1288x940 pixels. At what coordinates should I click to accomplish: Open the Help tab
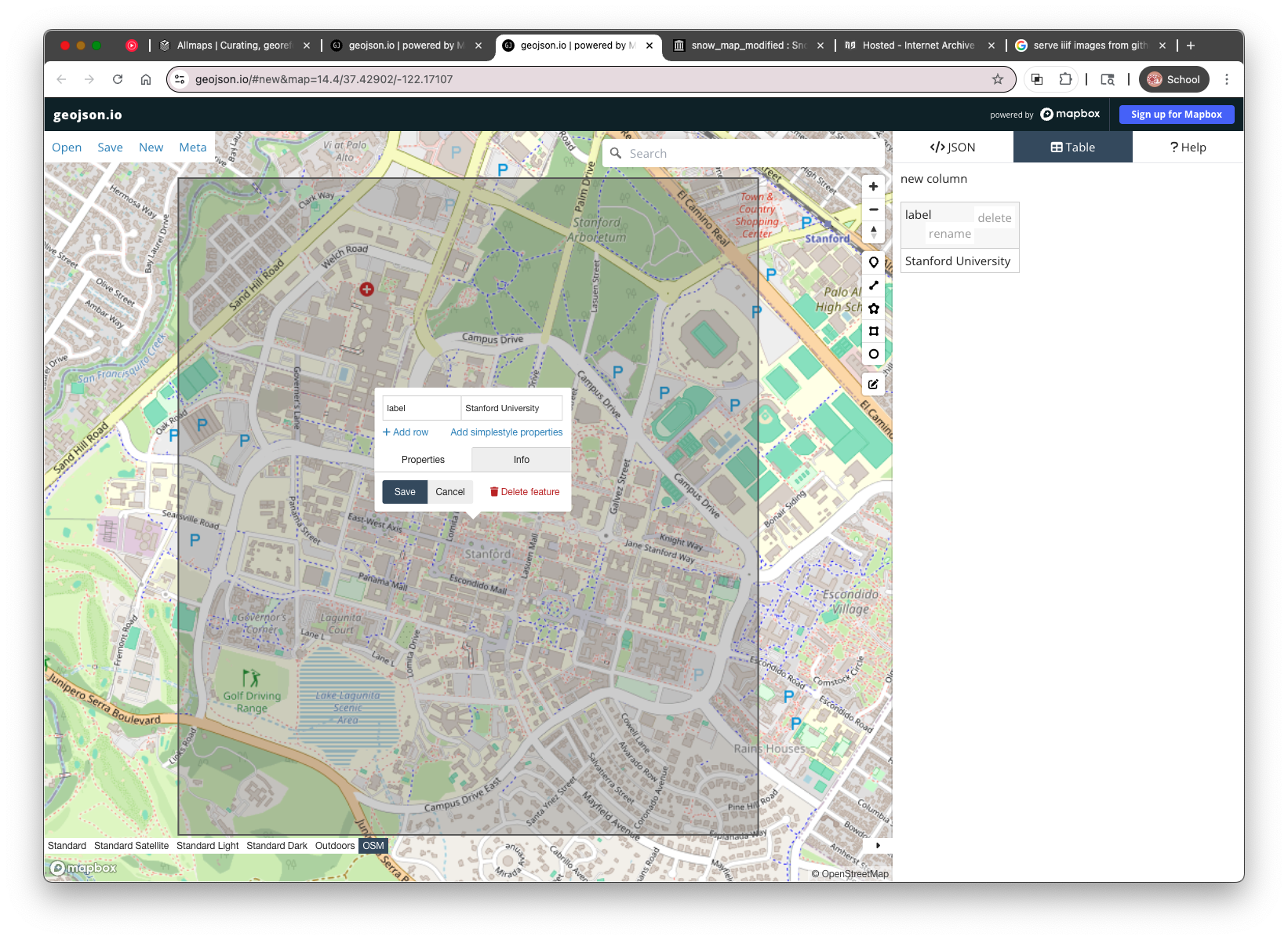(x=1188, y=148)
